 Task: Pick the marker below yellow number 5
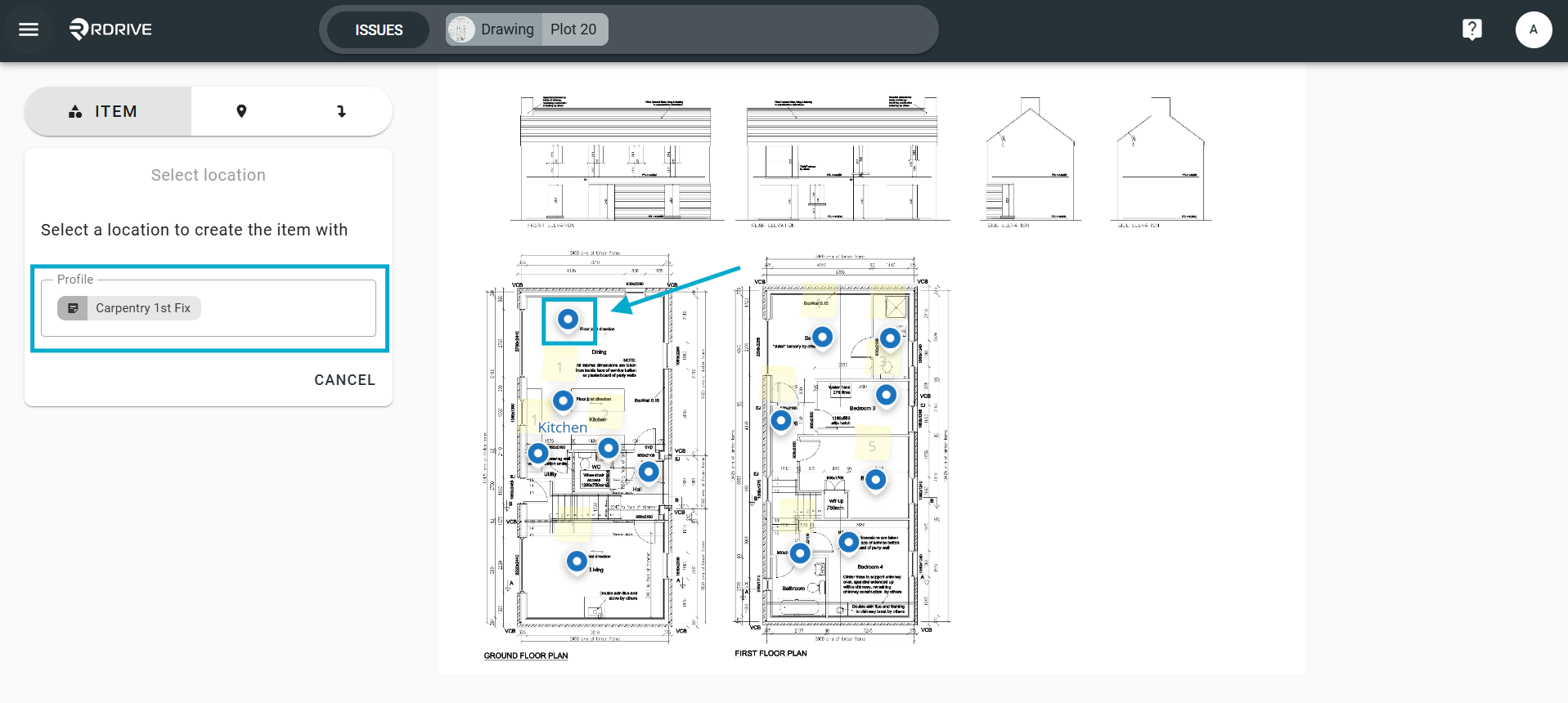875,479
